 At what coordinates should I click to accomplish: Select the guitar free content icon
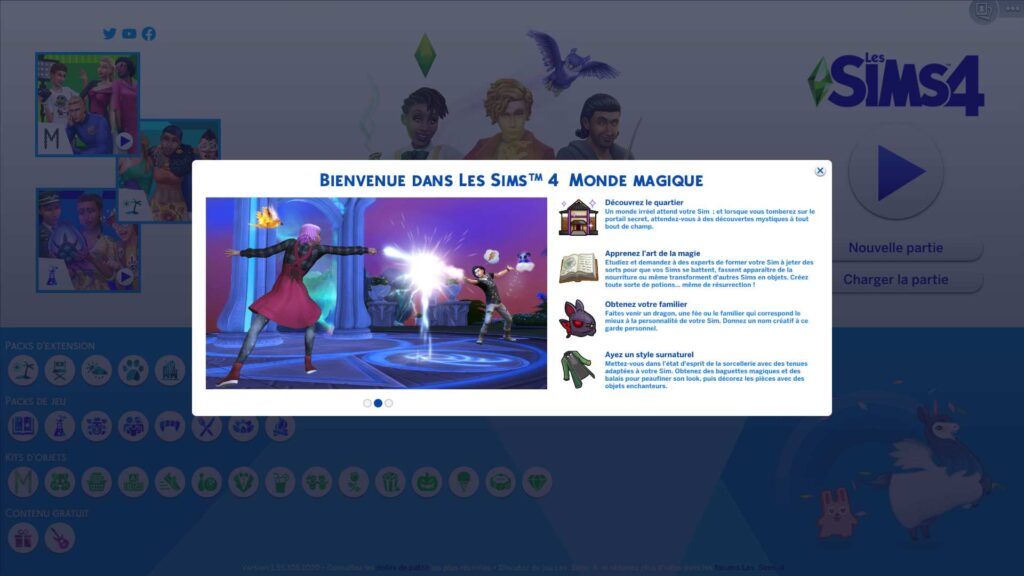tap(59, 538)
